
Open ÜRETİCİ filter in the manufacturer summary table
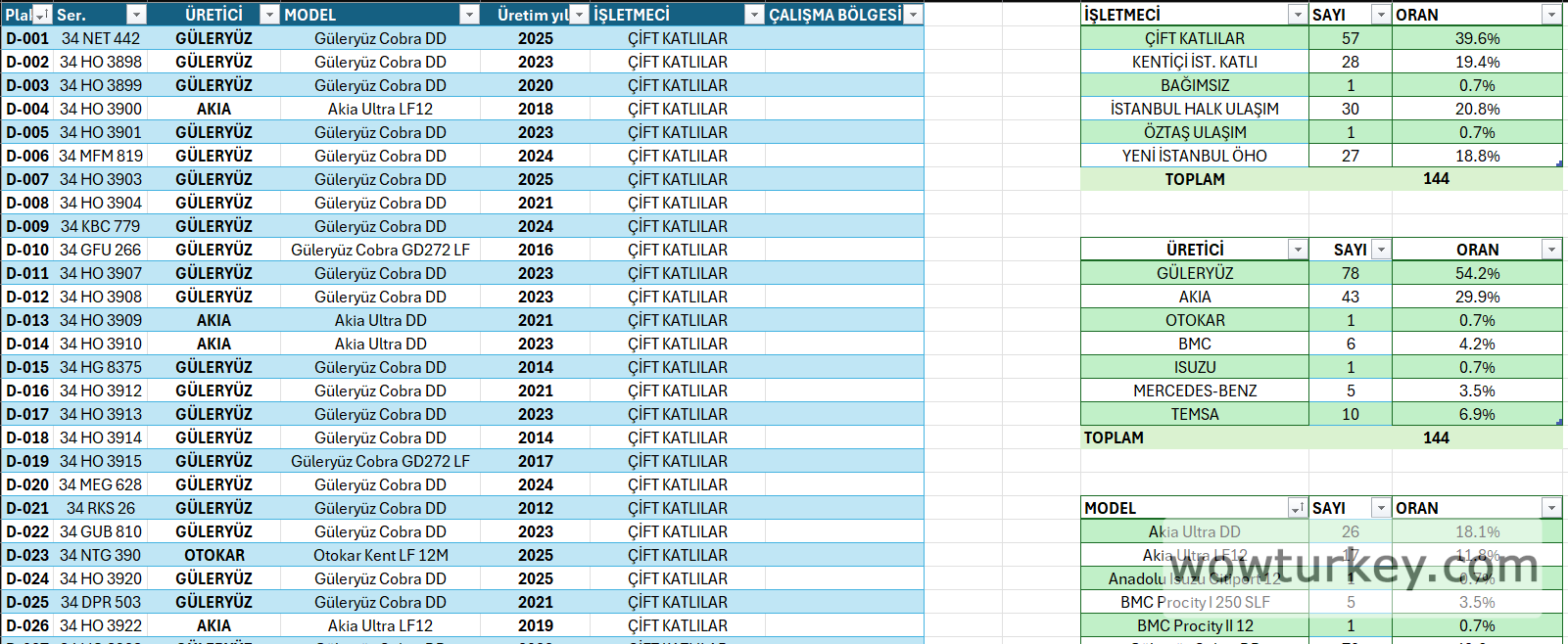pyautogui.click(x=1298, y=250)
